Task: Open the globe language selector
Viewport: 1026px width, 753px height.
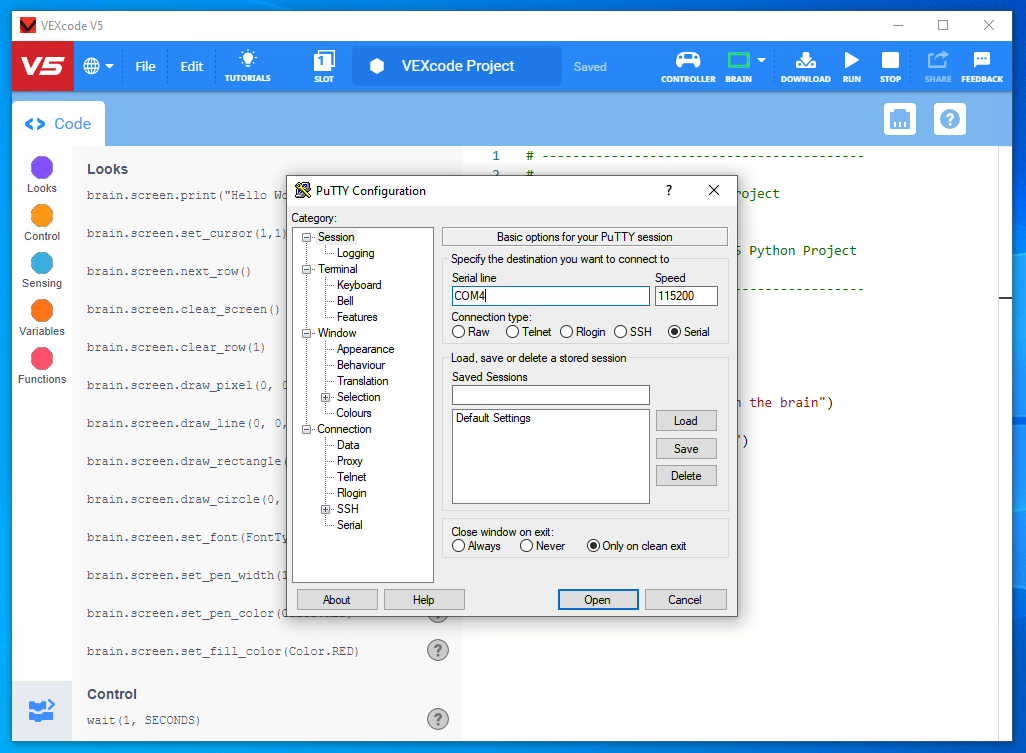Action: pos(98,66)
